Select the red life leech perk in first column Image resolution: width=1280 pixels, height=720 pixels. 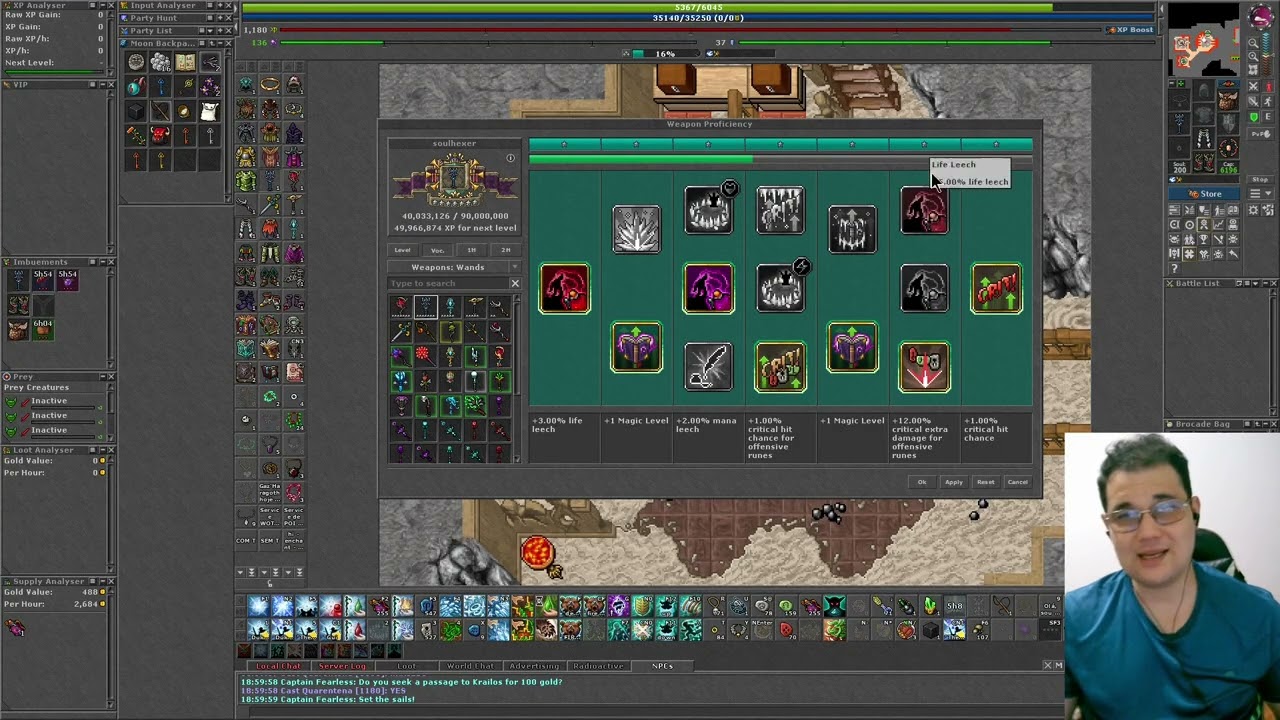[x=565, y=289]
